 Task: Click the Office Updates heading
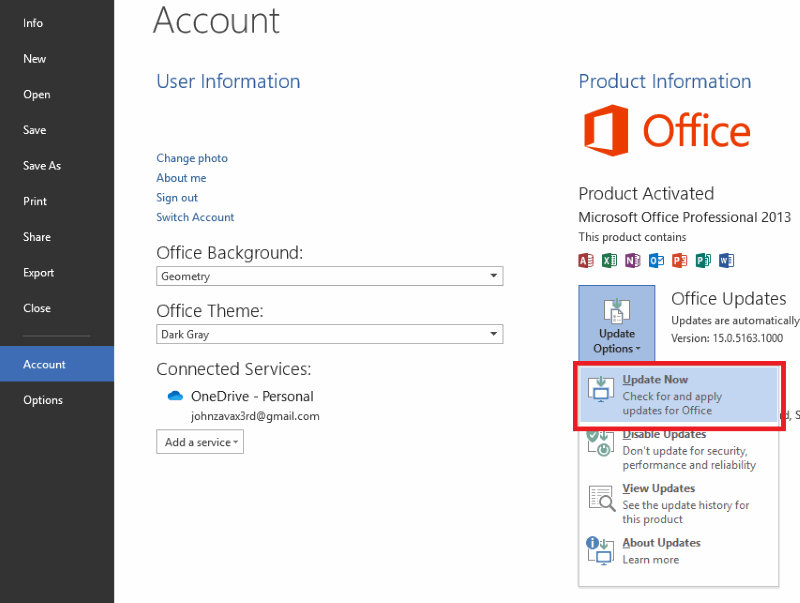tap(729, 299)
